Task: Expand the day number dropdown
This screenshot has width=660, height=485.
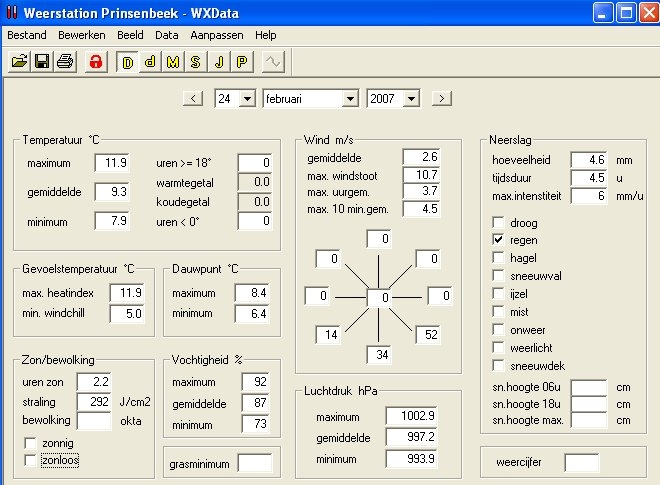Action: (248, 99)
